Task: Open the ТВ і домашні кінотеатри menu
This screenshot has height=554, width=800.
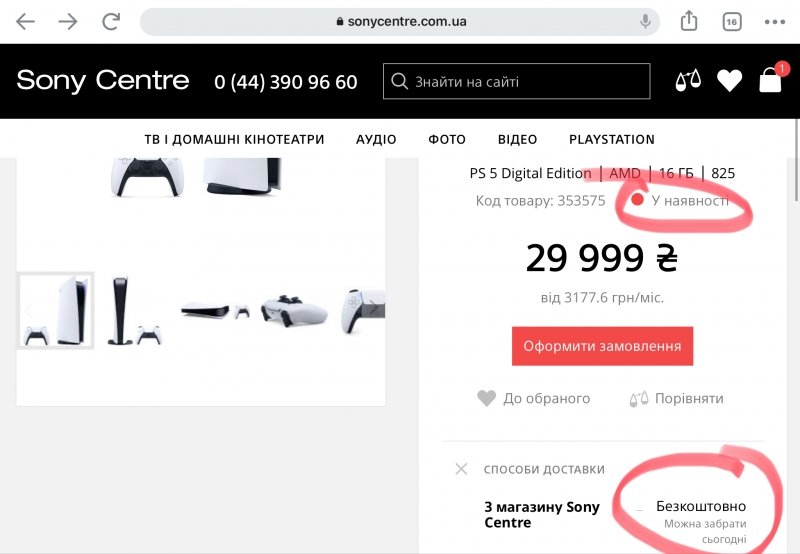Action: [x=234, y=139]
